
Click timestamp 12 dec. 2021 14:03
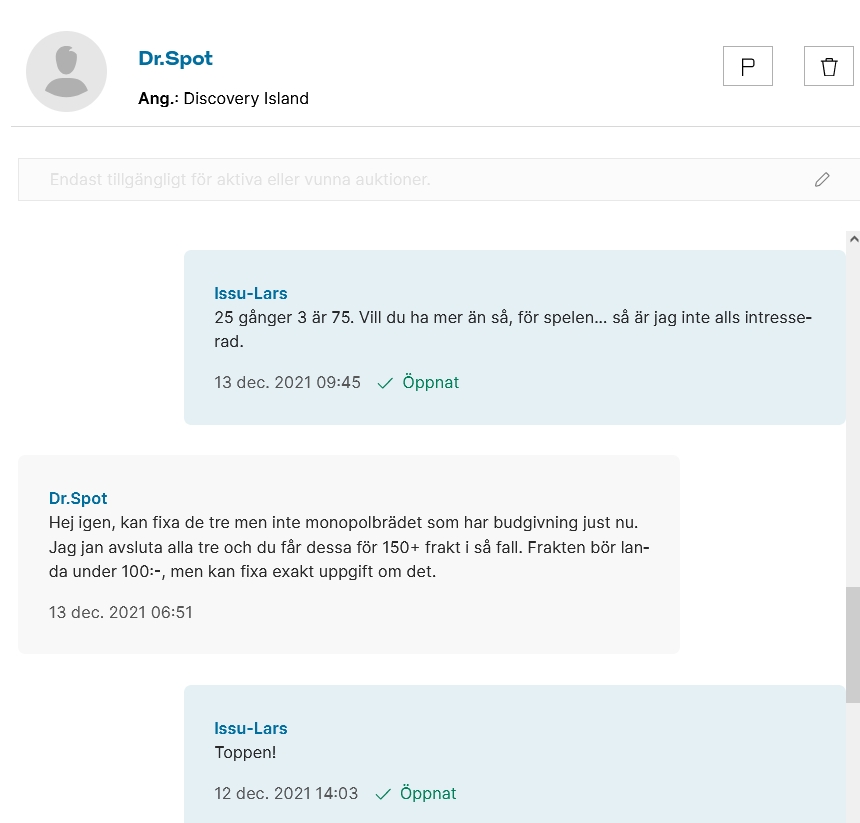(x=286, y=793)
